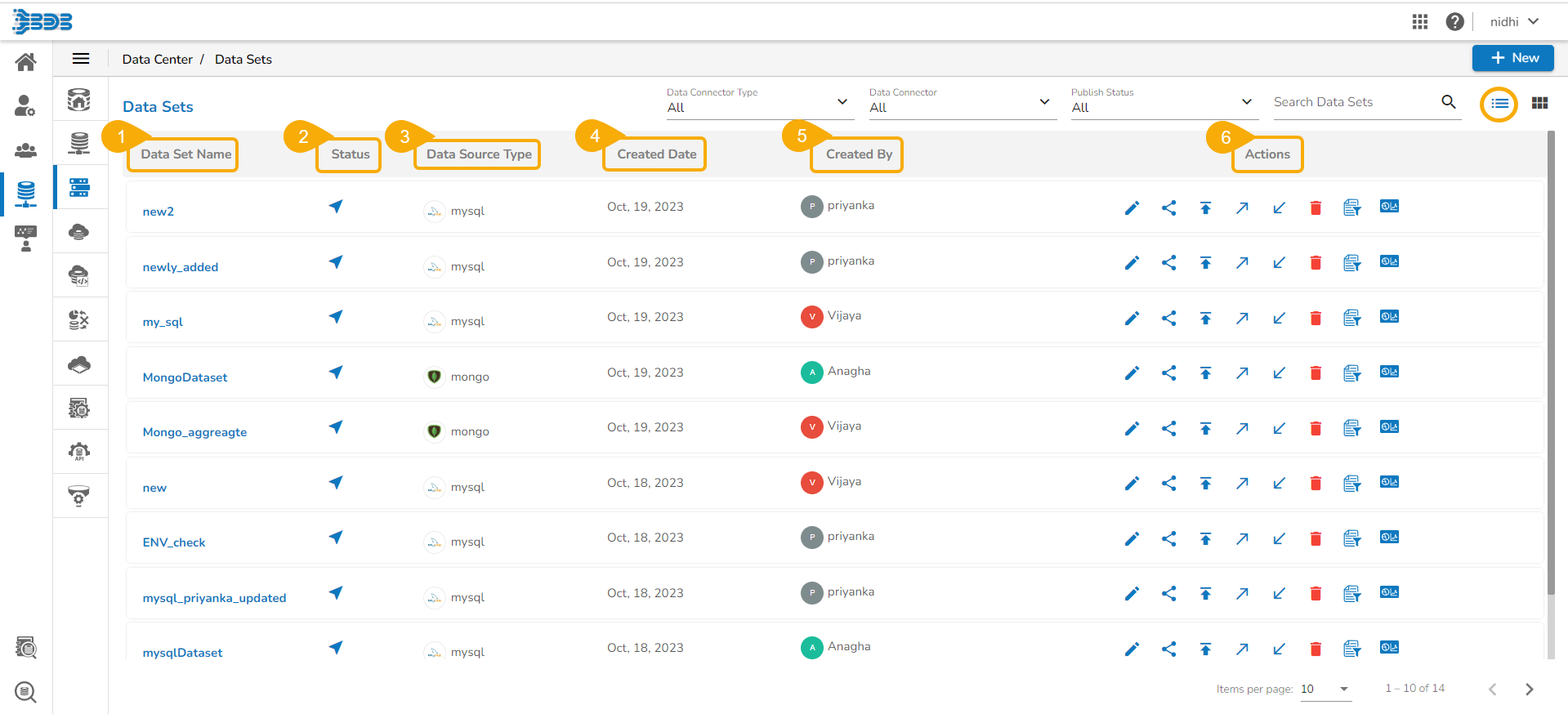The image size is (1568, 714).
Task: Switch to grid card view layout
Action: [x=1540, y=104]
